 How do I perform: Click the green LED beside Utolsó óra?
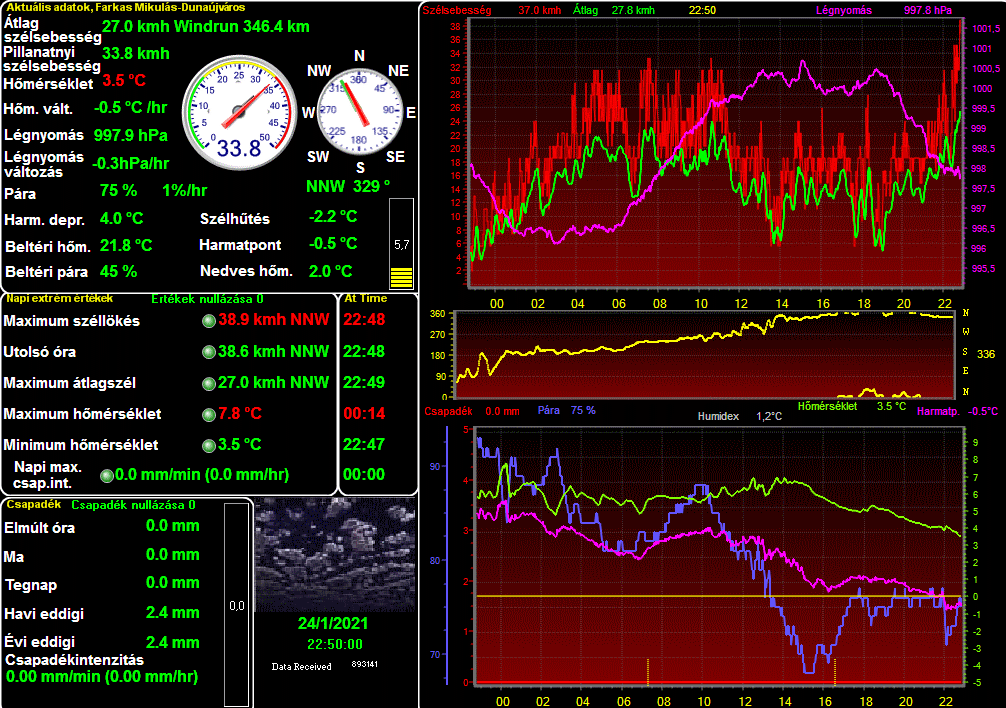pos(208,352)
